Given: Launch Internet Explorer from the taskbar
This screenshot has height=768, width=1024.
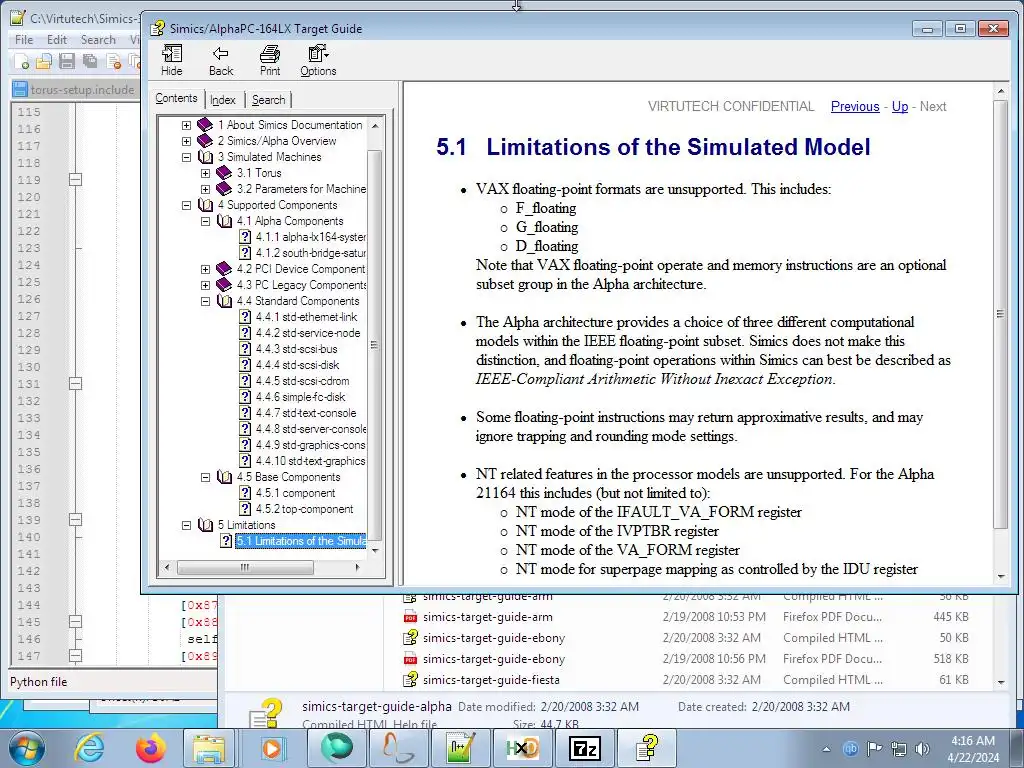Looking at the screenshot, I should (x=89, y=748).
